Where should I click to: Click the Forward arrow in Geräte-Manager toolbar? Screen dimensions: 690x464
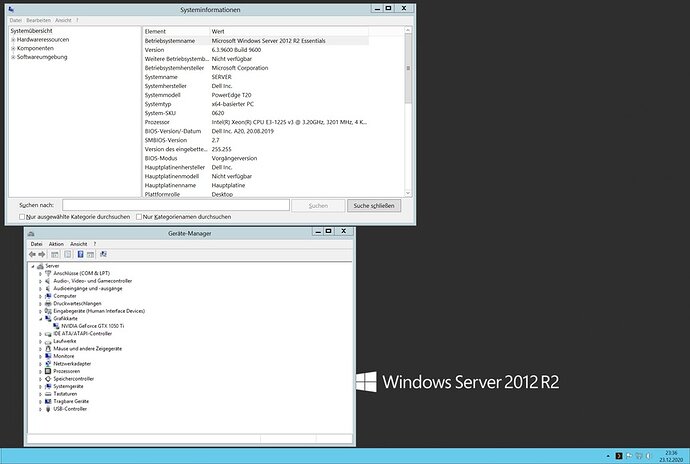42,254
